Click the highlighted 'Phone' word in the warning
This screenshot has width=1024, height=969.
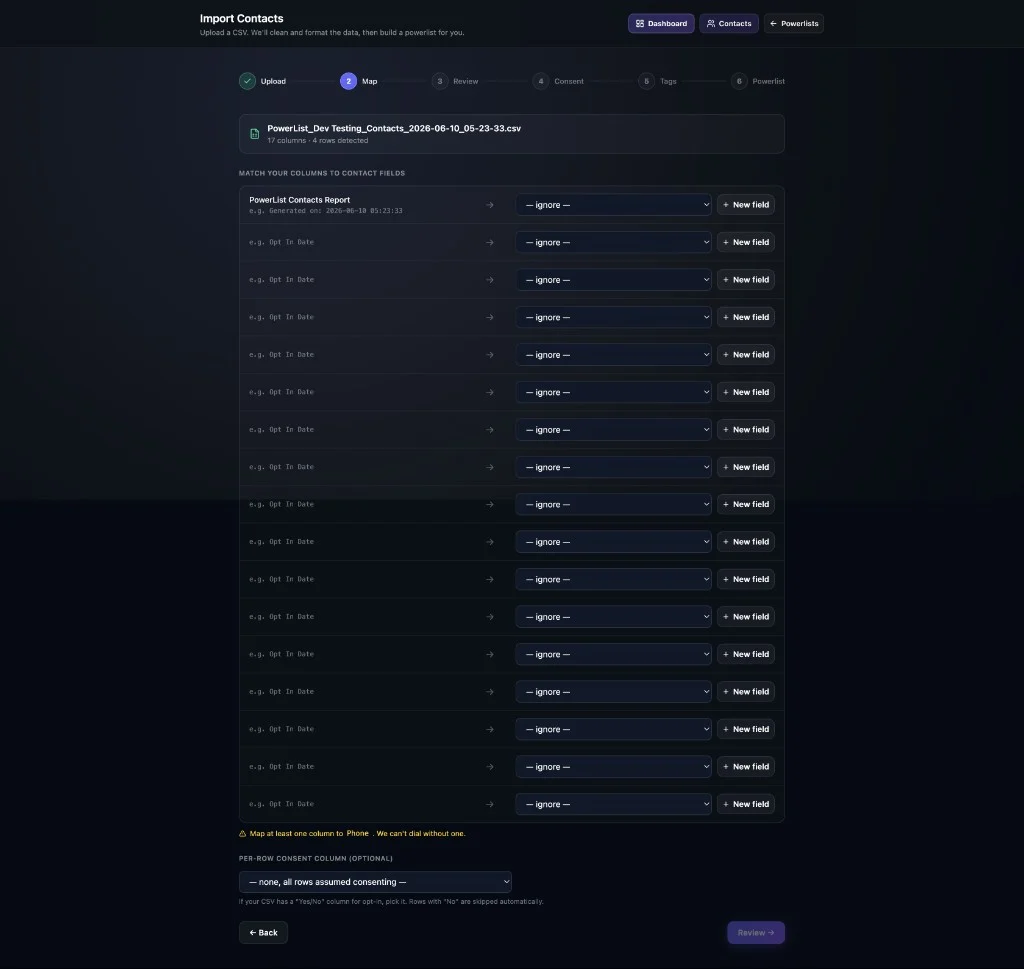[357, 833]
